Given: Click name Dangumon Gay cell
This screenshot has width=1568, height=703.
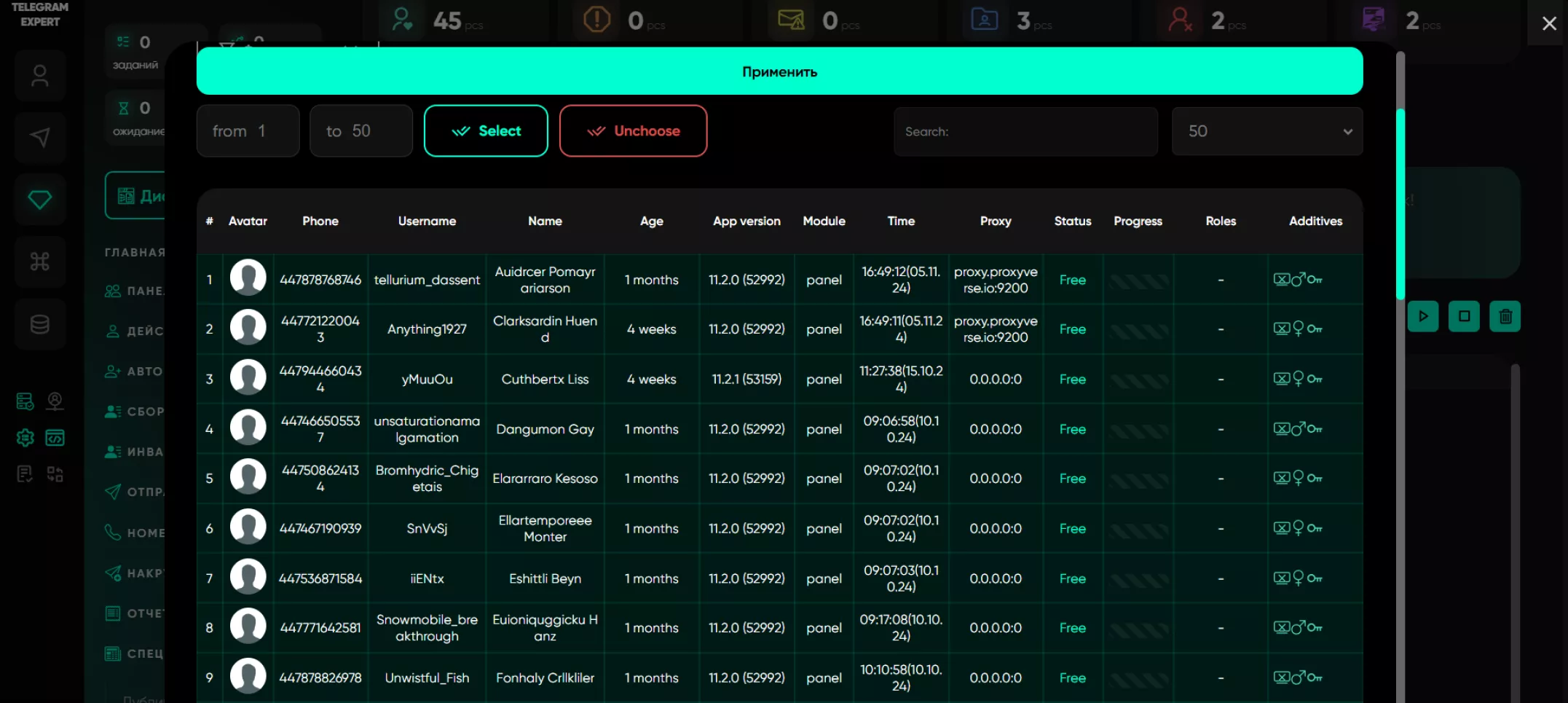Looking at the screenshot, I should pyautogui.click(x=545, y=429).
